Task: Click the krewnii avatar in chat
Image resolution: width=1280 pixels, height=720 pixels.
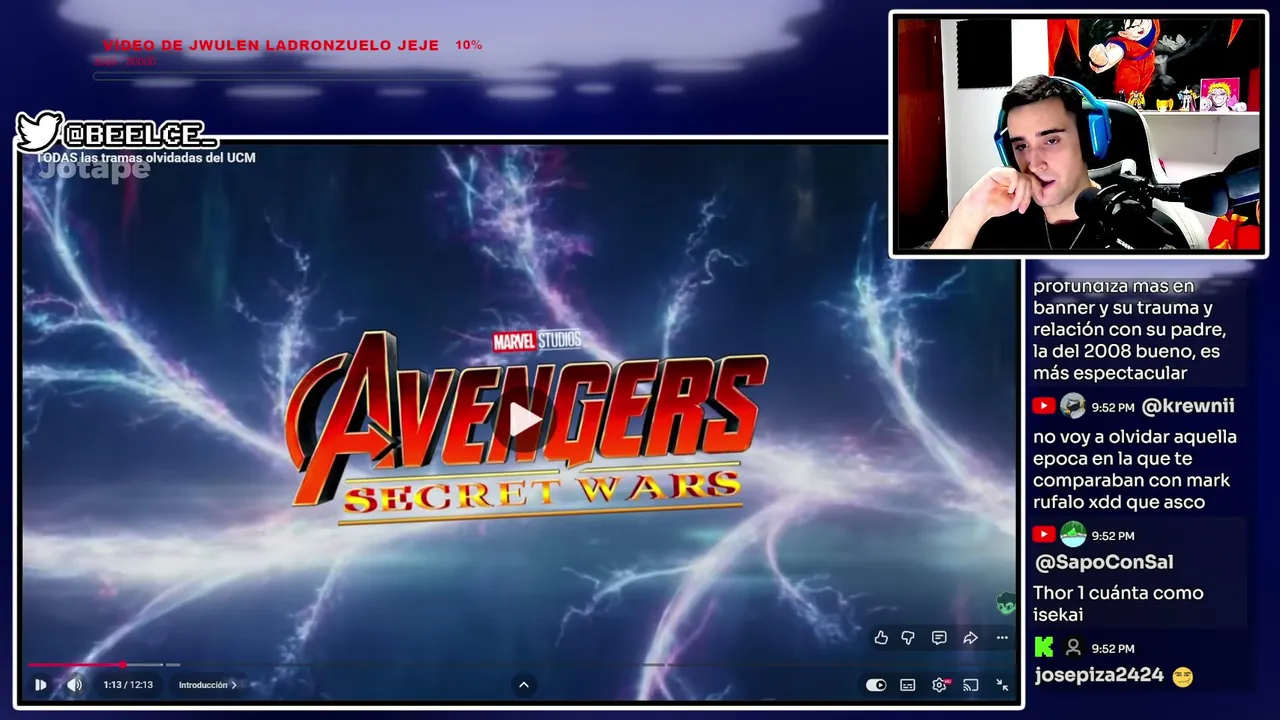Action: coord(1073,406)
